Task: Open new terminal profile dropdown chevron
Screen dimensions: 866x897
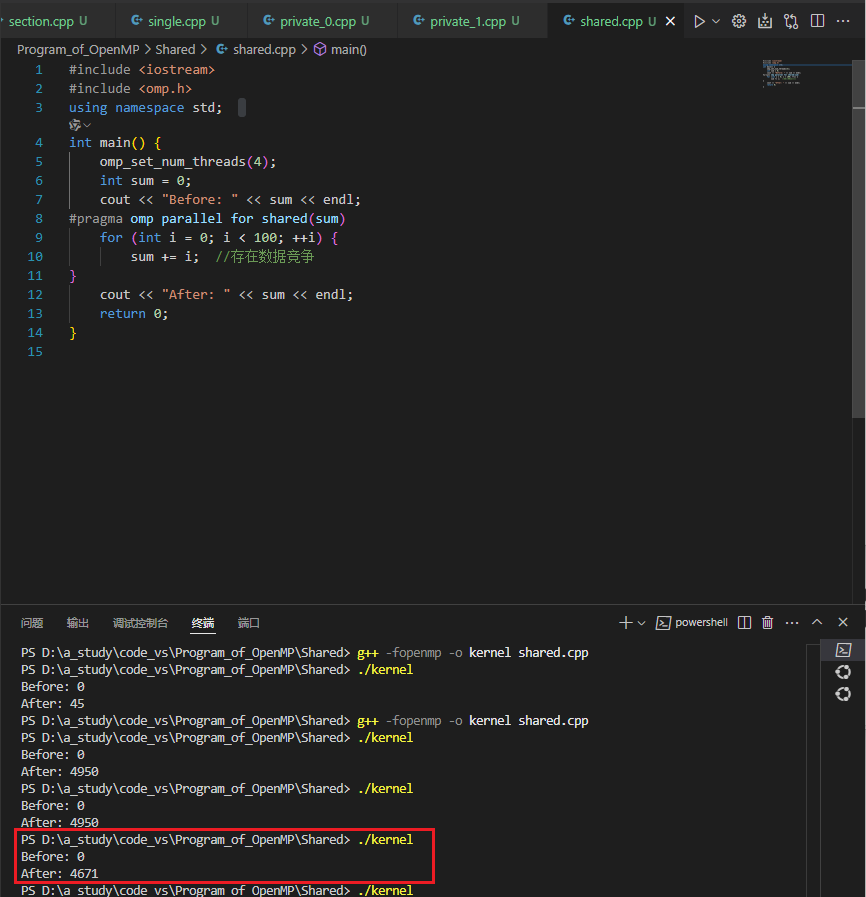Action: pyautogui.click(x=641, y=623)
